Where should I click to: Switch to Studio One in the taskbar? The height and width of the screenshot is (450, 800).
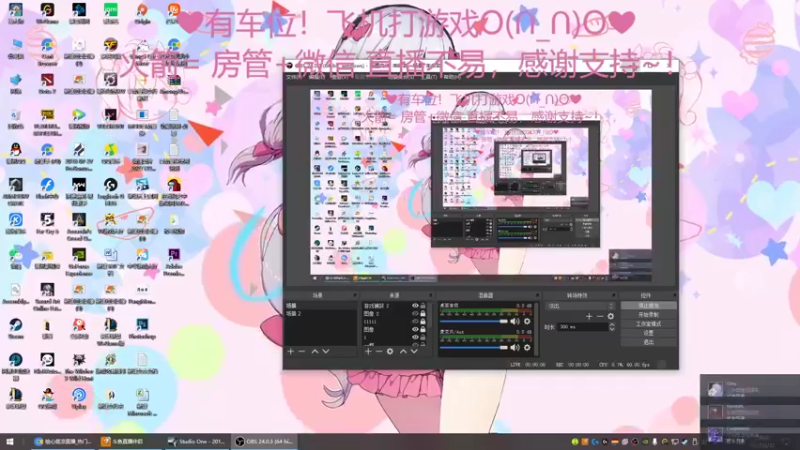click(x=196, y=441)
